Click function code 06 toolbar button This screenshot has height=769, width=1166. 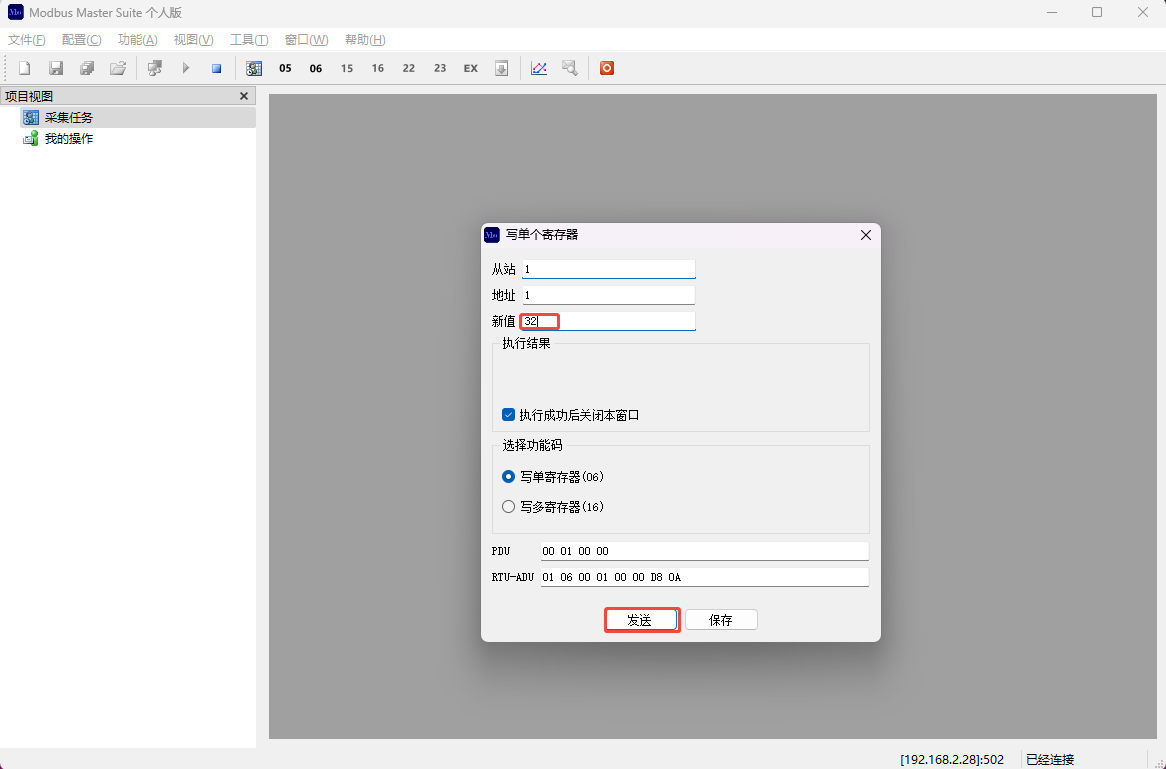click(x=316, y=68)
